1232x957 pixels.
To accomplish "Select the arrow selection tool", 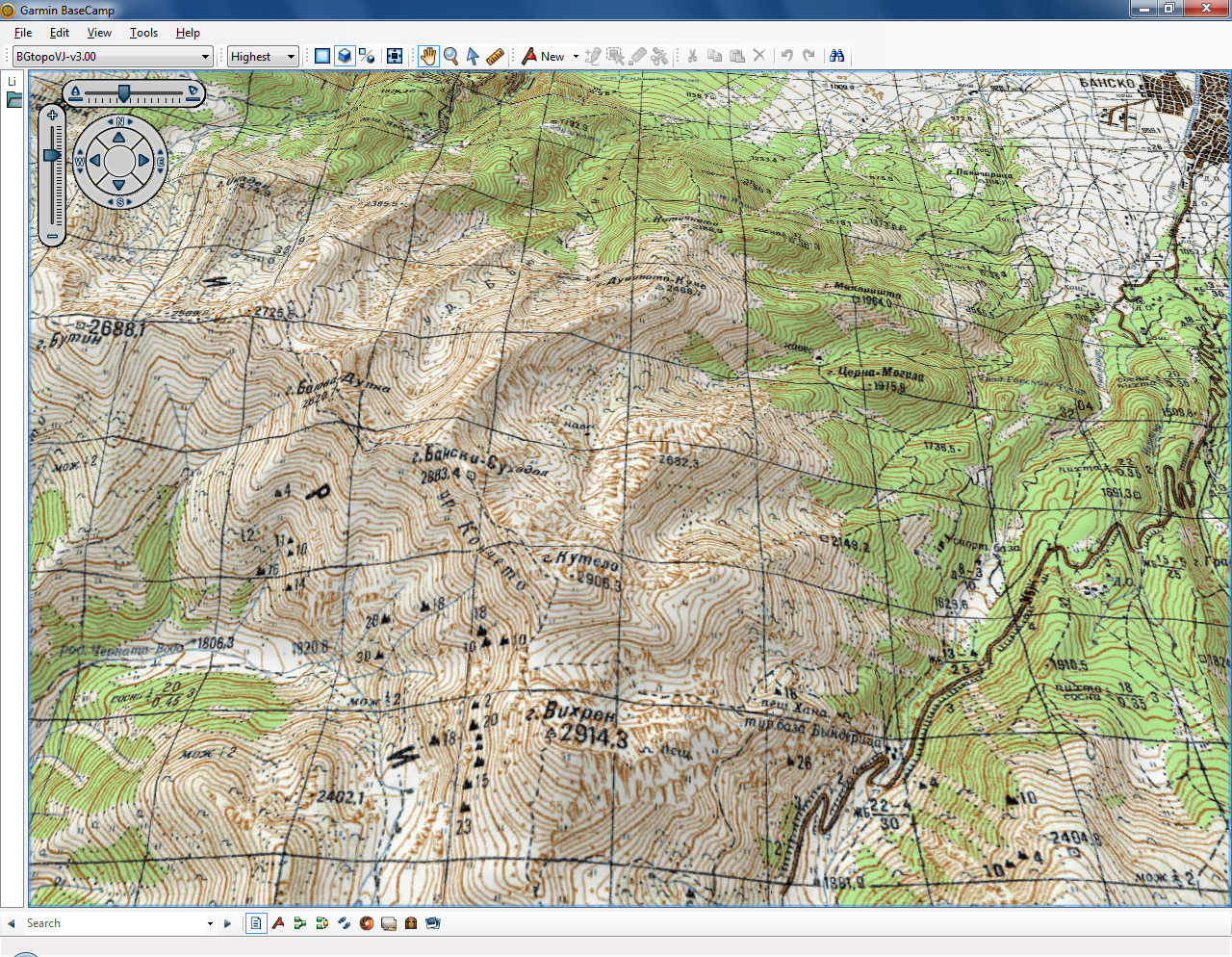I will (x=473, y=56).
